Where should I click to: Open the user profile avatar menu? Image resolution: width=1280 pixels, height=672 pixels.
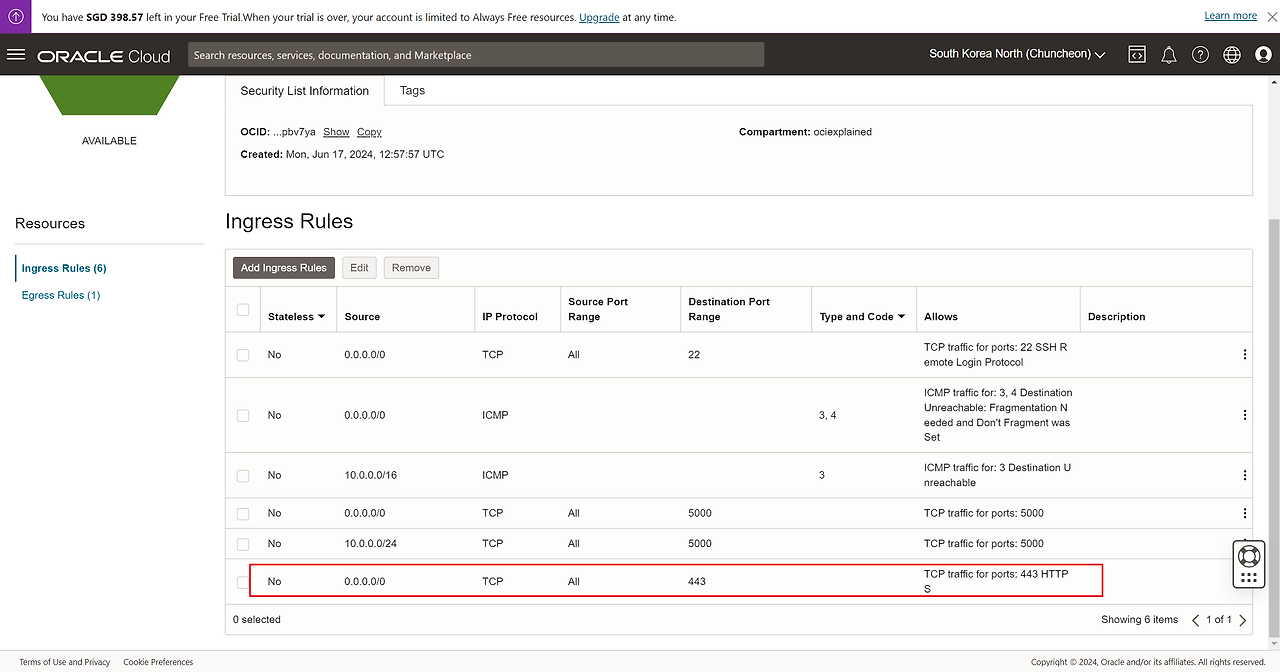[1263, 55]
